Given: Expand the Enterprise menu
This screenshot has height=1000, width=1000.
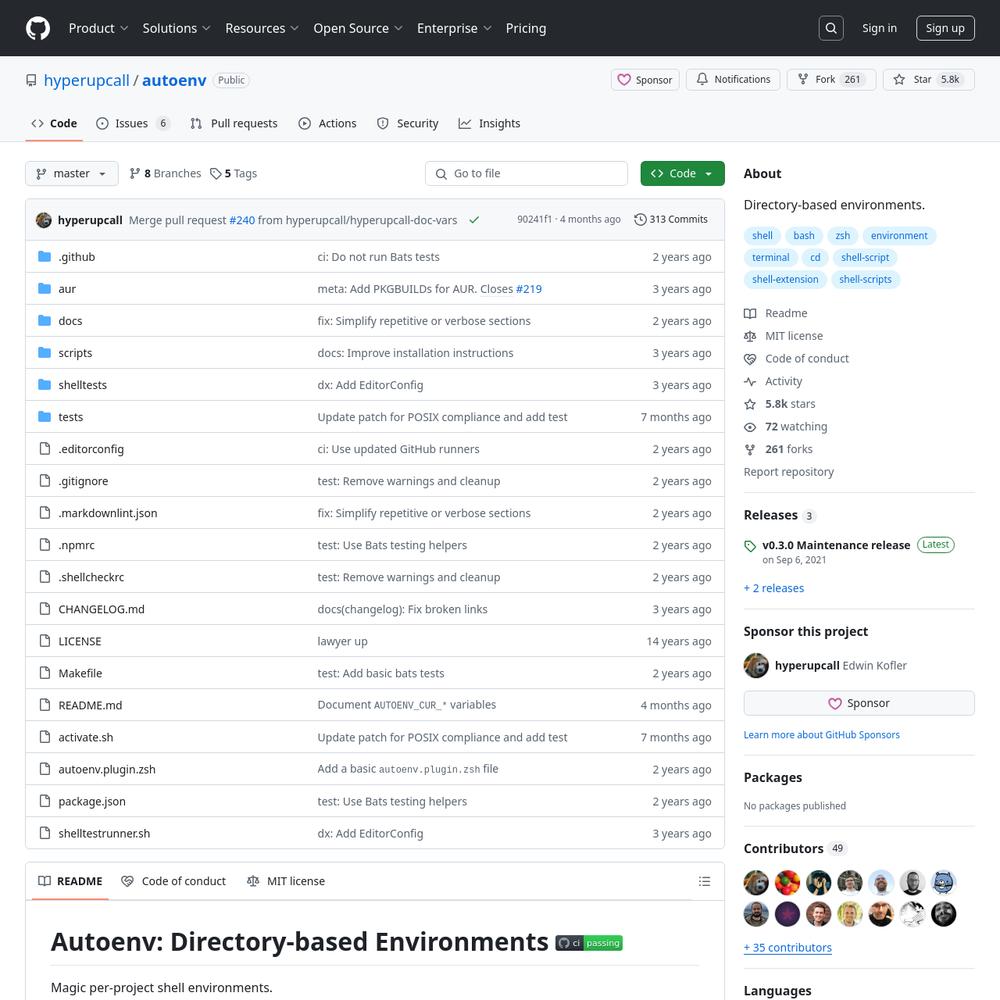Looking at the screenshot, I should coord(454,28).
